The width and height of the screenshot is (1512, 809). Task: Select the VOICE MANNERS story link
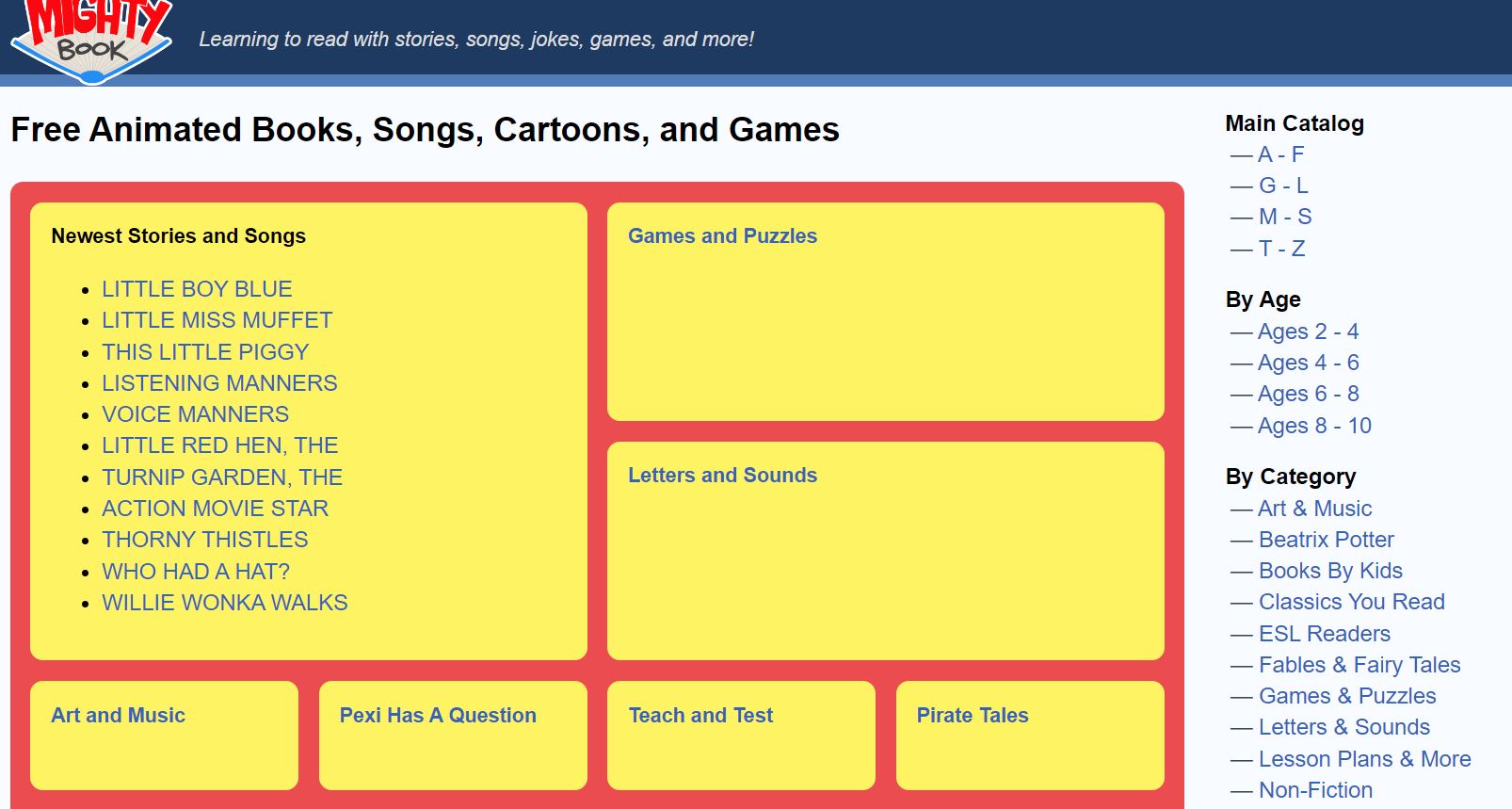[x=195, y=414]
